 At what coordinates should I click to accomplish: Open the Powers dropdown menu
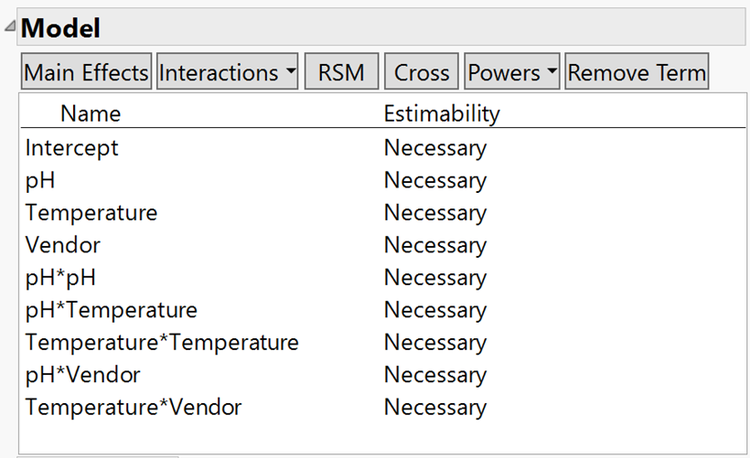tap(513, 73)
